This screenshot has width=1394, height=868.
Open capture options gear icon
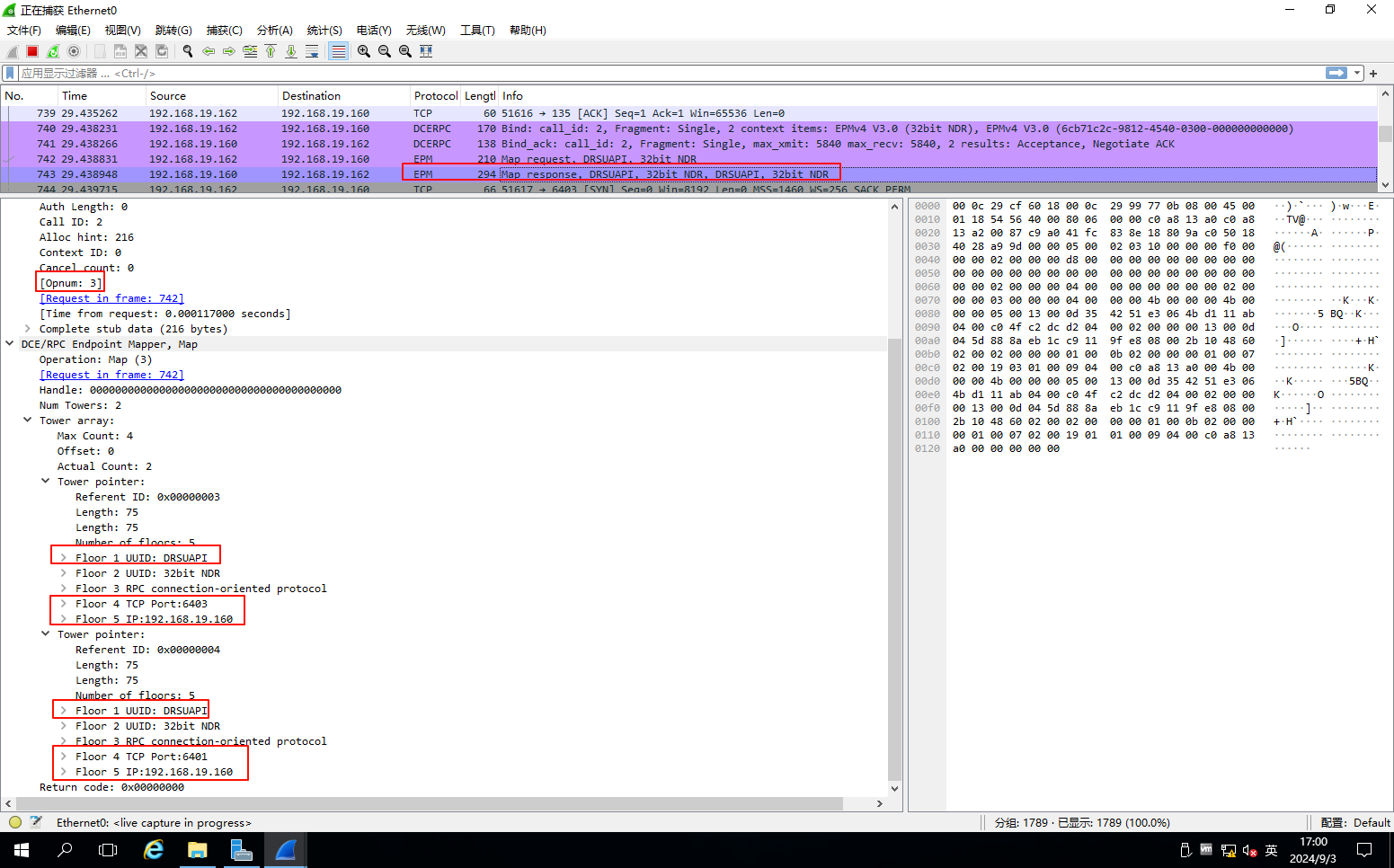[74, 51]
